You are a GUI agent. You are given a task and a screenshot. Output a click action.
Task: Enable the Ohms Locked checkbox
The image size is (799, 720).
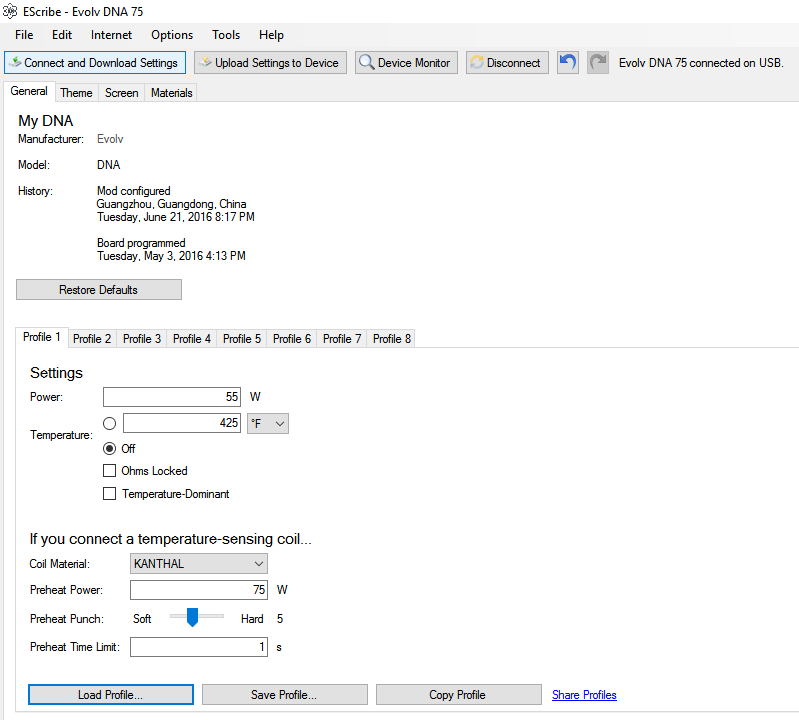[109, 471]
